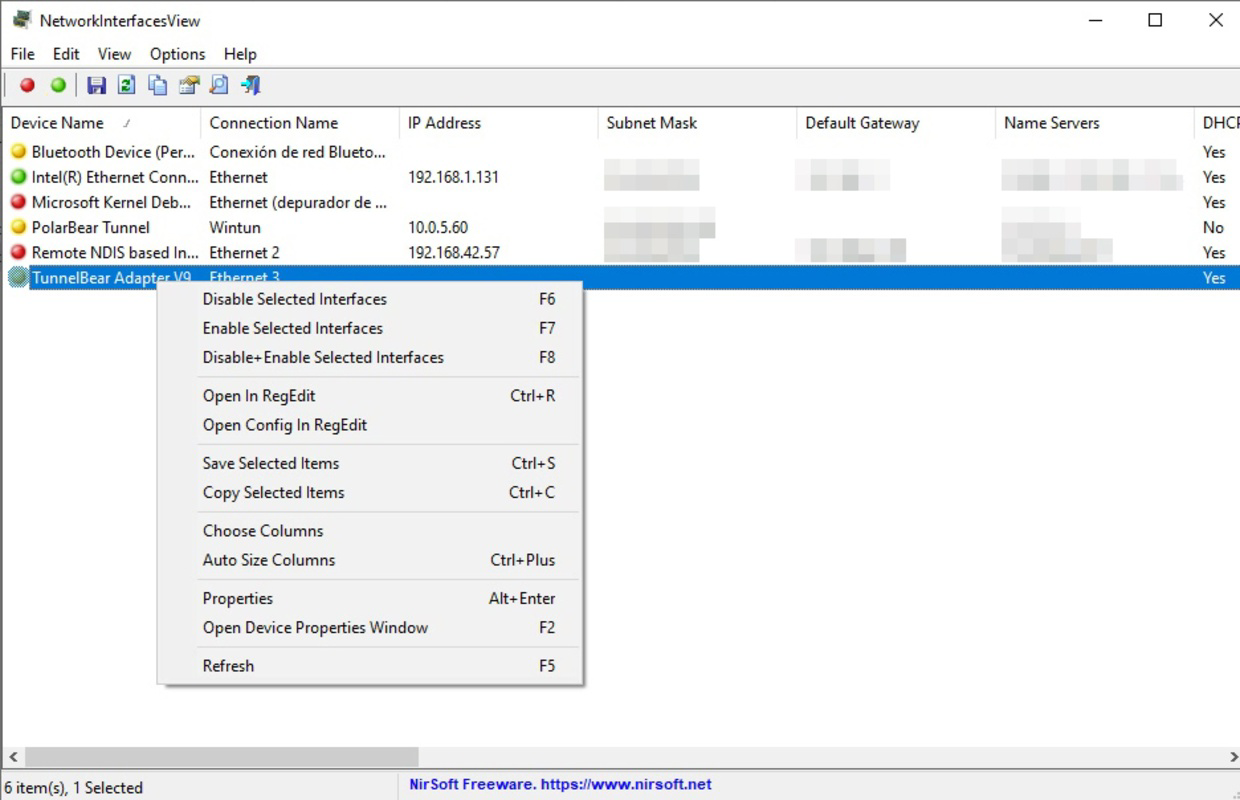Select Open Config In RegEdit
Viewport: 1240px width, 800px height.
point(370,425)
